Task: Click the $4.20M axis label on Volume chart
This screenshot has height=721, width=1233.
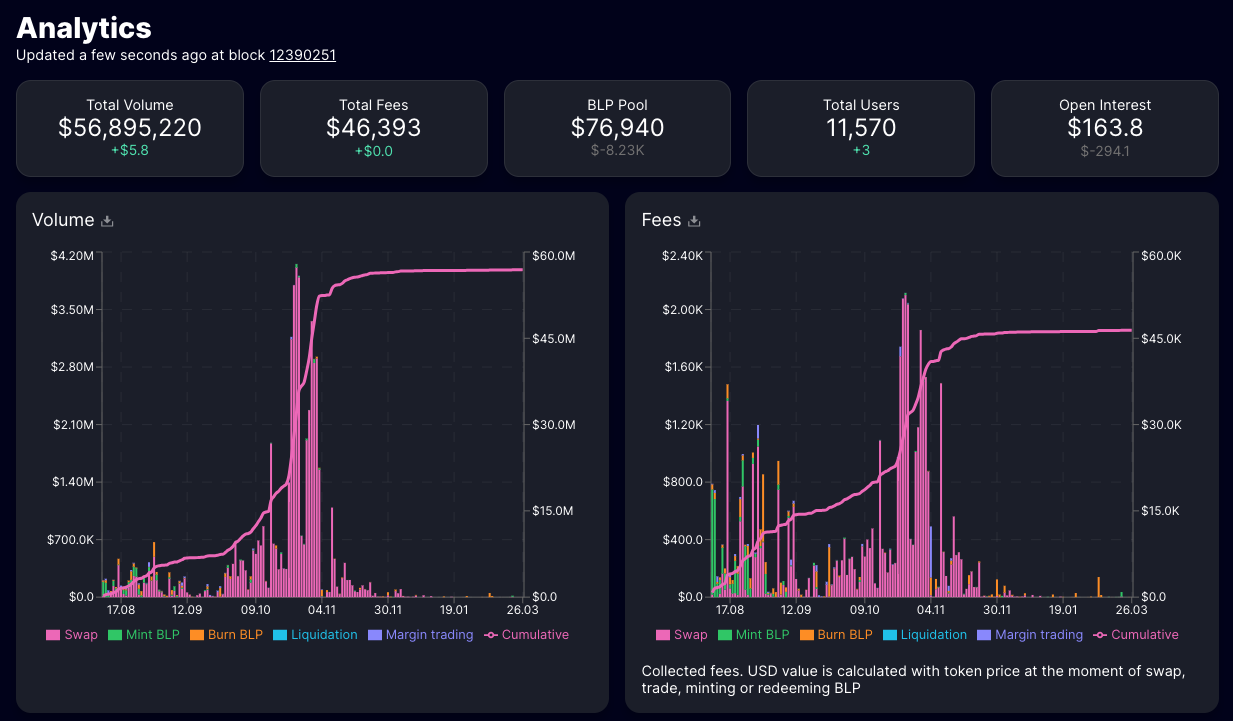Action: pyautogui.click(x=72, y=256)
